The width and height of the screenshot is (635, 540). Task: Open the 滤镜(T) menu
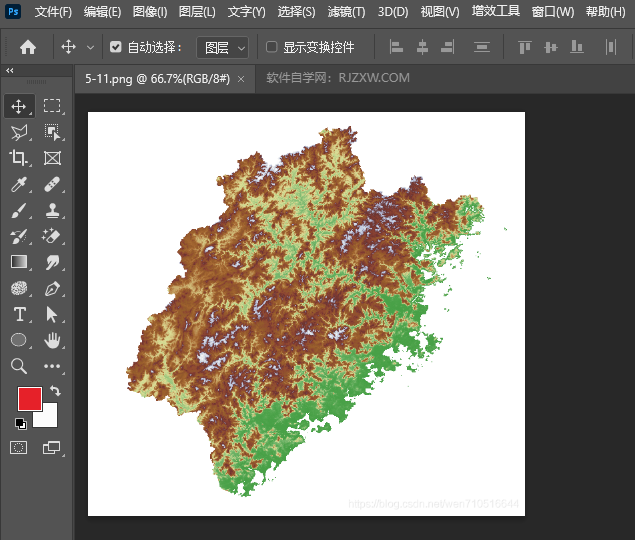pos(346,12)
